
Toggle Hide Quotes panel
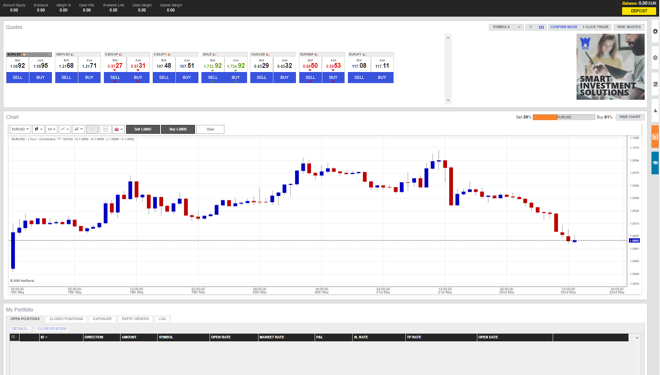click(629, 27)
